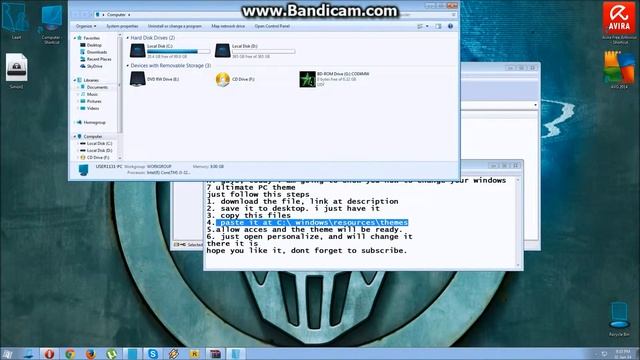Click text '1. download the file, link at description'
The height and width of the screenshot is (360, 640).
[x=302, y=201]
